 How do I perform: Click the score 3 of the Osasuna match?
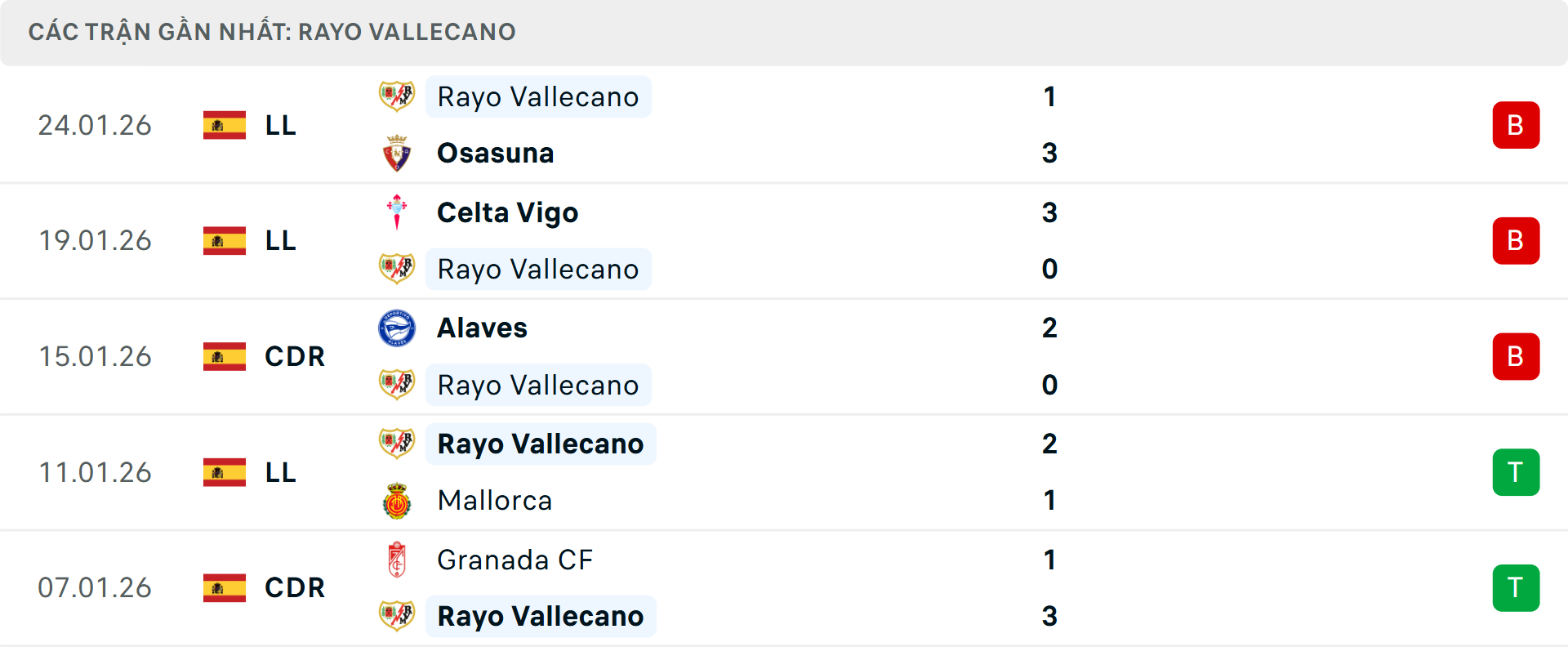1049,152
